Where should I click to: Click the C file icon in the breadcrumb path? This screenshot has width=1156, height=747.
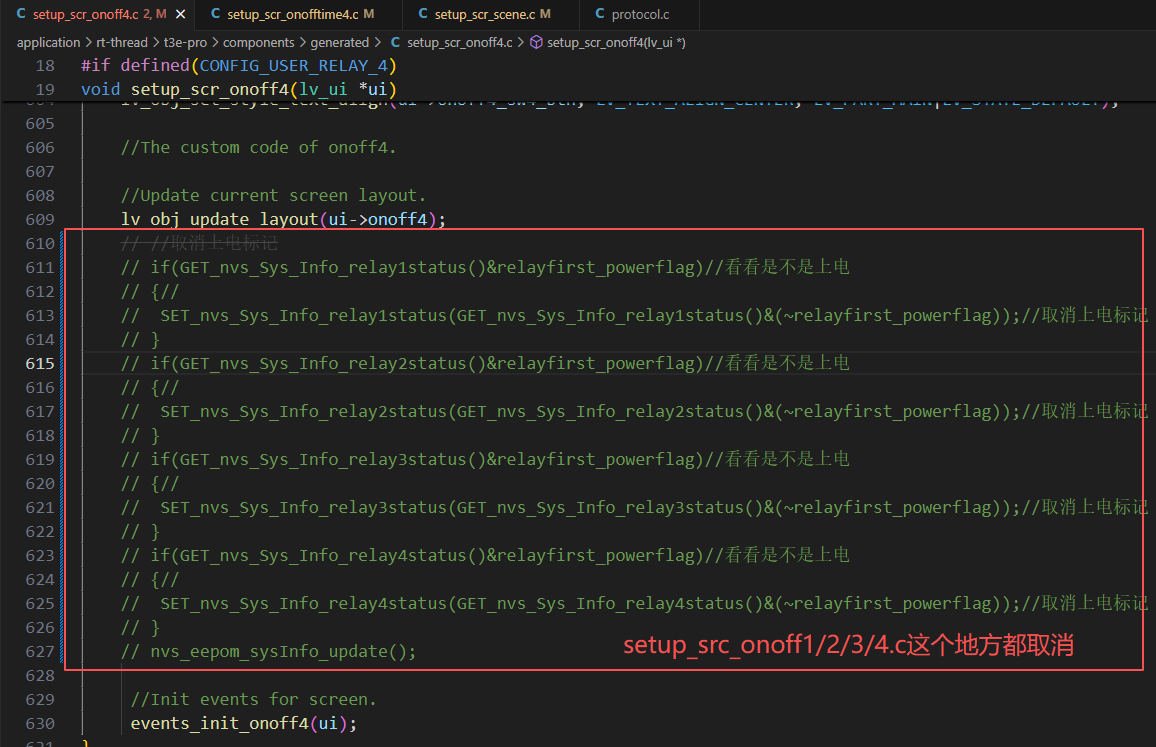pyautogui.click(x=395, y=42)
